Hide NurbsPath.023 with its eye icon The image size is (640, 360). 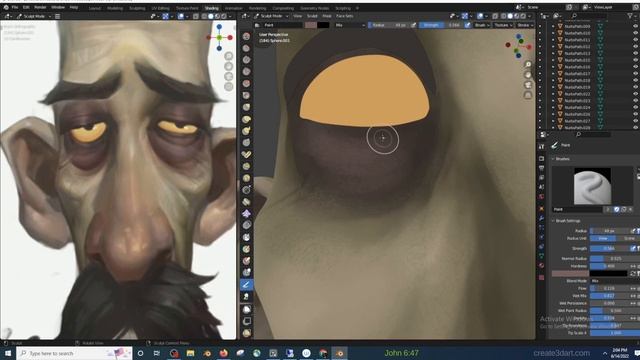tap(636, 100)
